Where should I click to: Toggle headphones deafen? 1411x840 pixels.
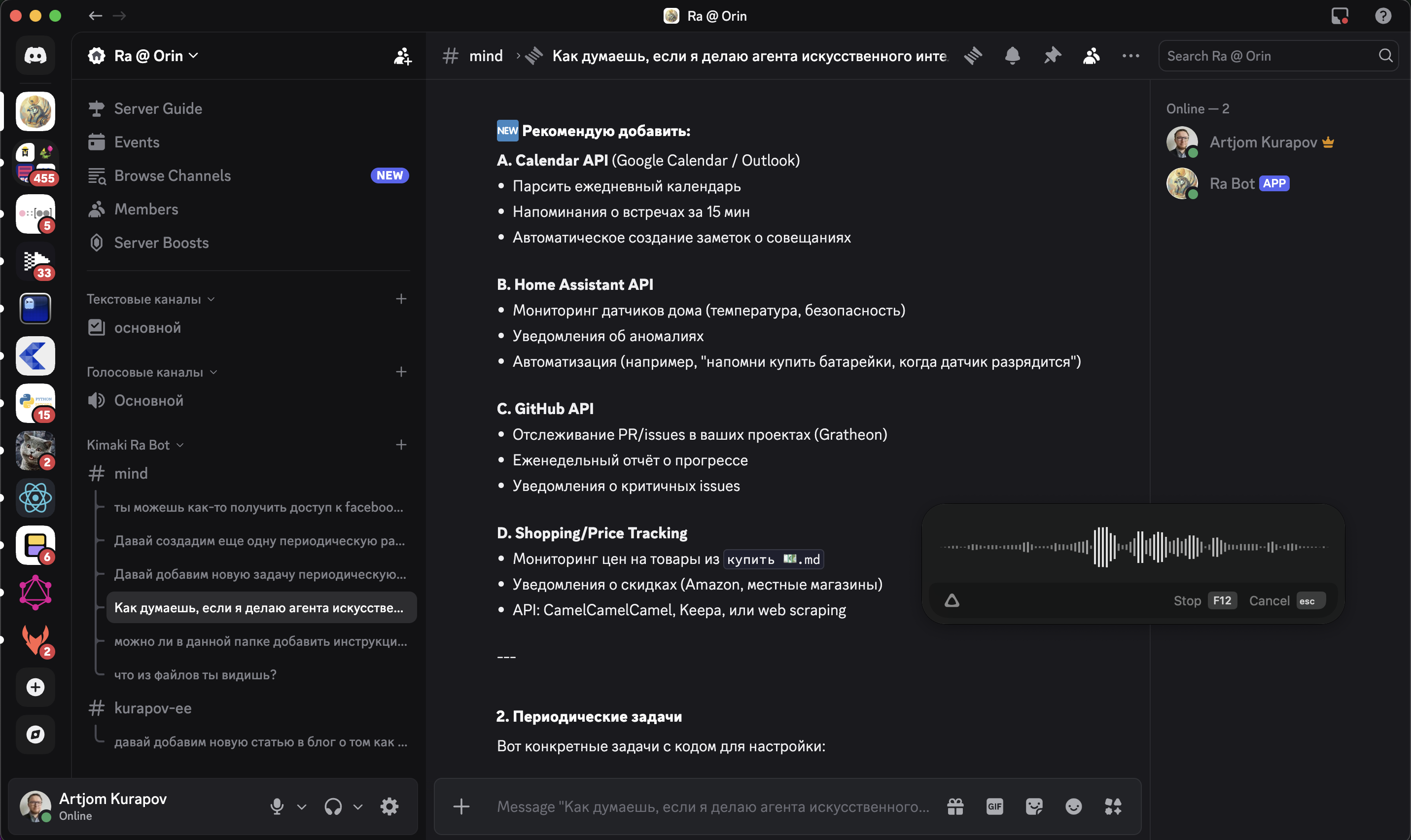[333, 806]
